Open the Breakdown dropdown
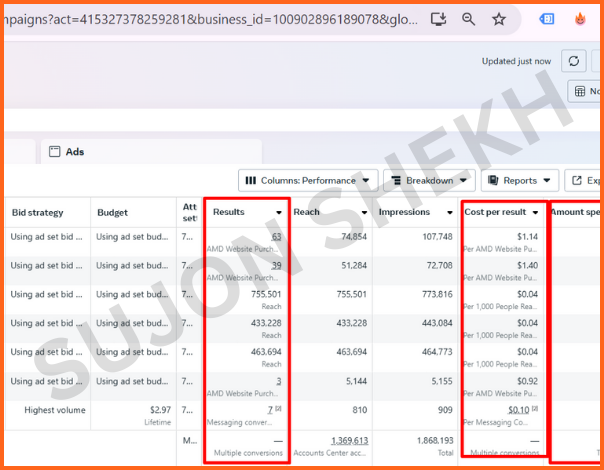Screen dimensions: 604x470 427,181
